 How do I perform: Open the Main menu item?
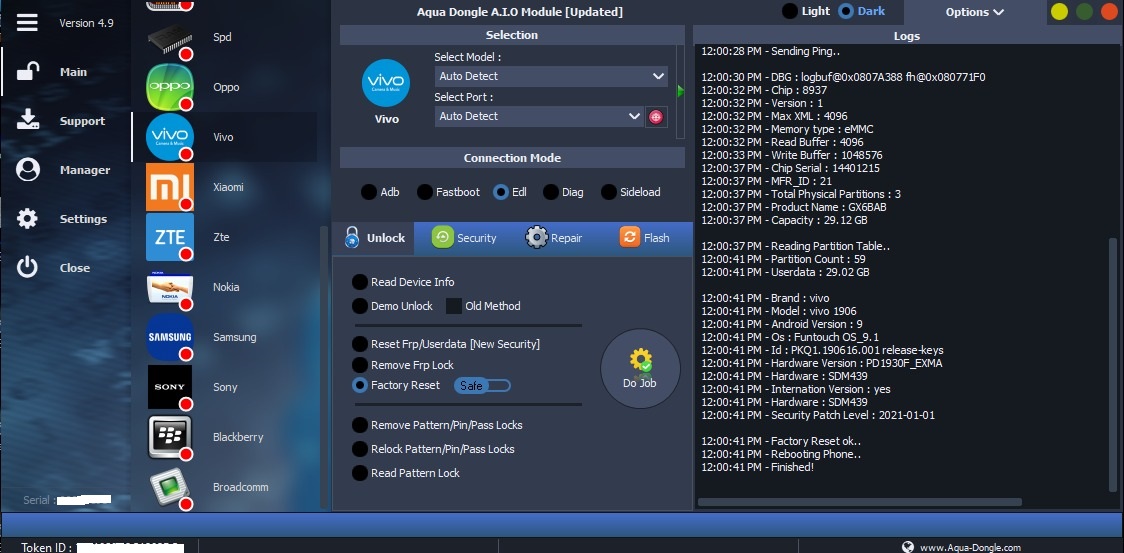pyautogui.click(x=73, y=72)
